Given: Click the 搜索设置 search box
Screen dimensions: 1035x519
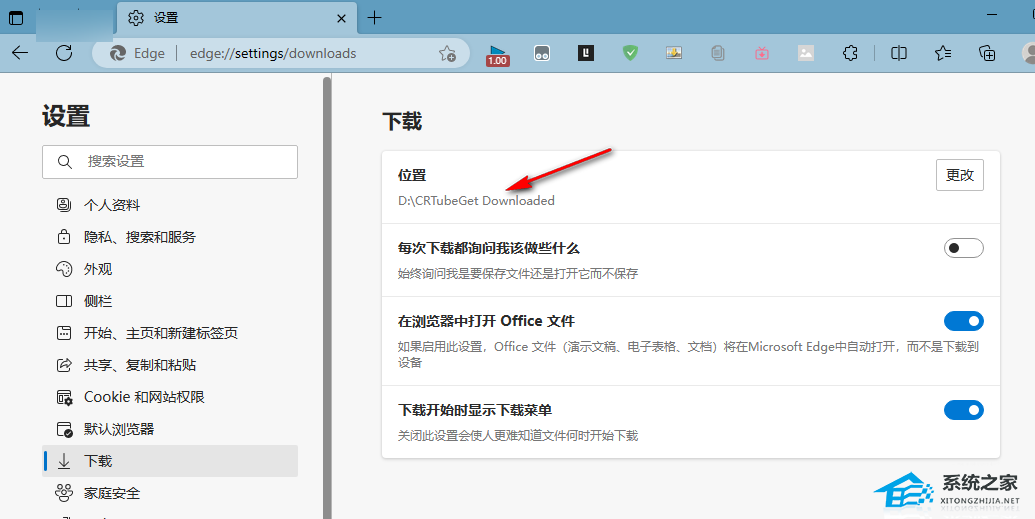Looking at the screenshot, I should coord(170,162).
